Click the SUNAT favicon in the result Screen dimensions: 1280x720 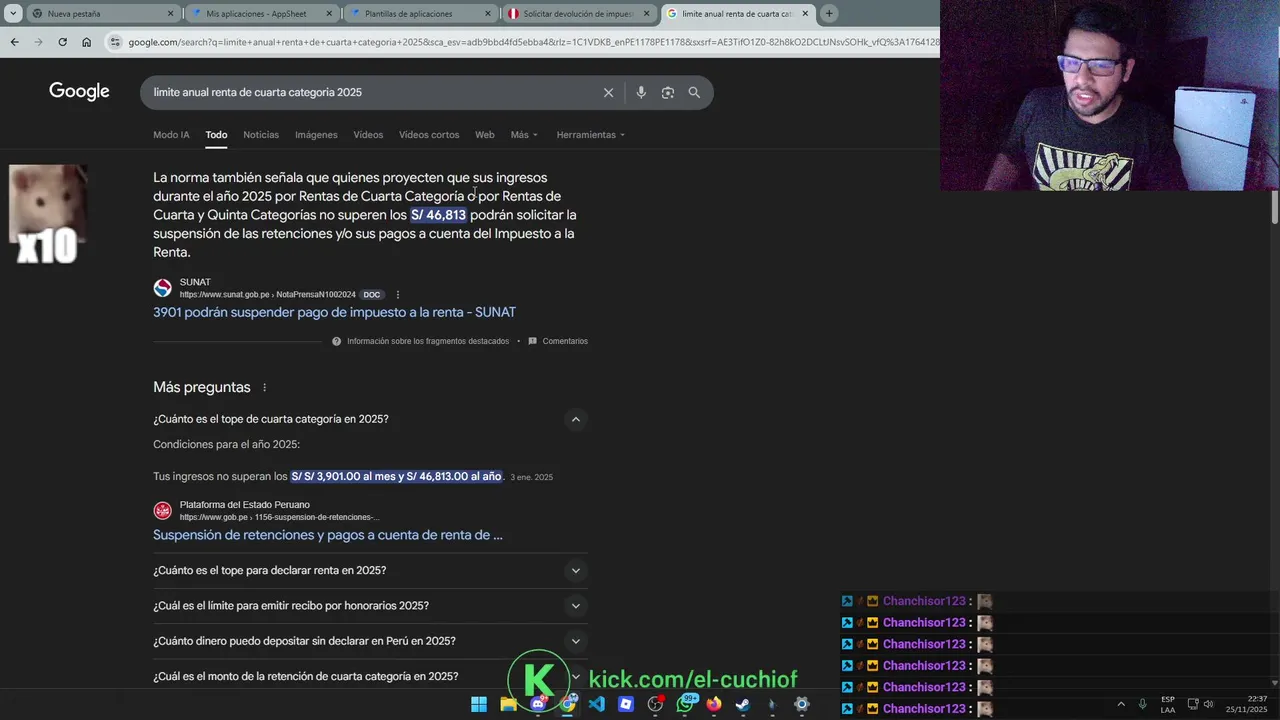[162, 288]
